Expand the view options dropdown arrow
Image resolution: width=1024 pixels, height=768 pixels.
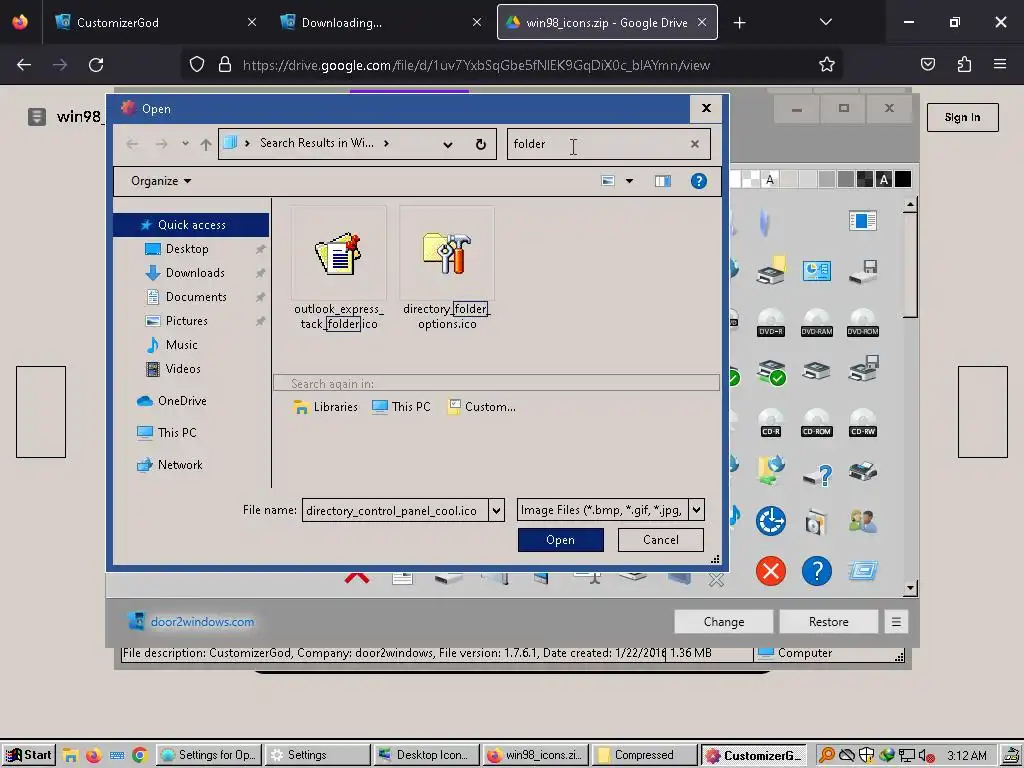630,181
